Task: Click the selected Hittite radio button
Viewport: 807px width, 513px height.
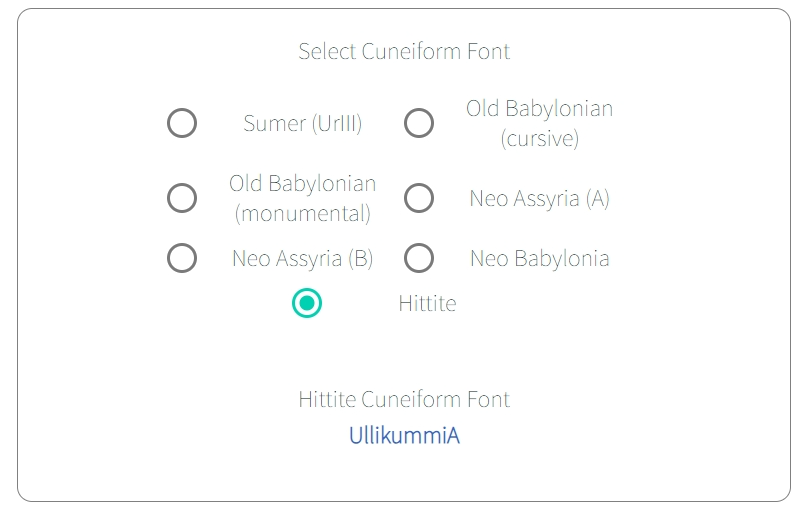Action: pos(307,303)
